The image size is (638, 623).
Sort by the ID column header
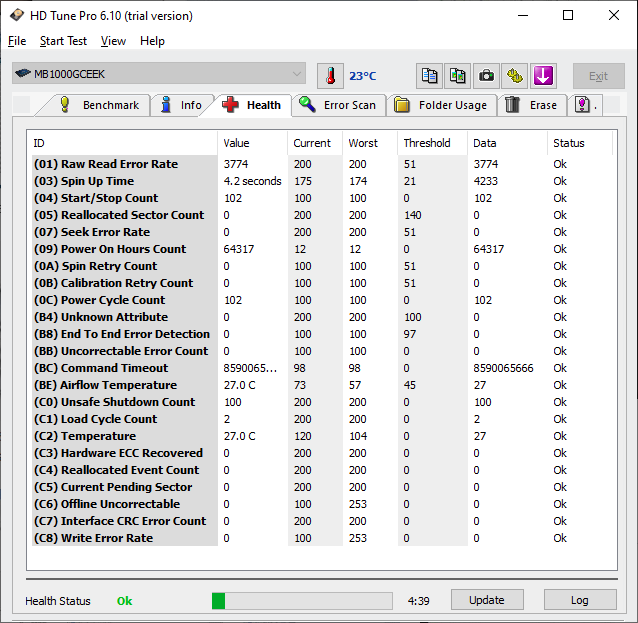pyautogui.click(x=124, y=143)
